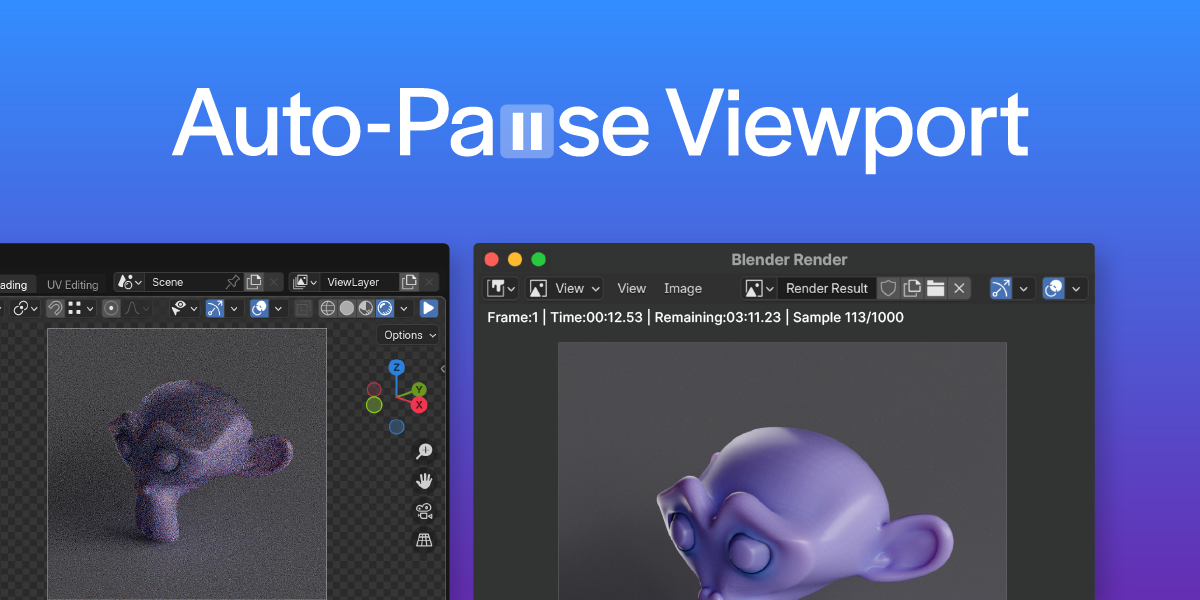Open the image browse dropdown icon

point(759,288)
